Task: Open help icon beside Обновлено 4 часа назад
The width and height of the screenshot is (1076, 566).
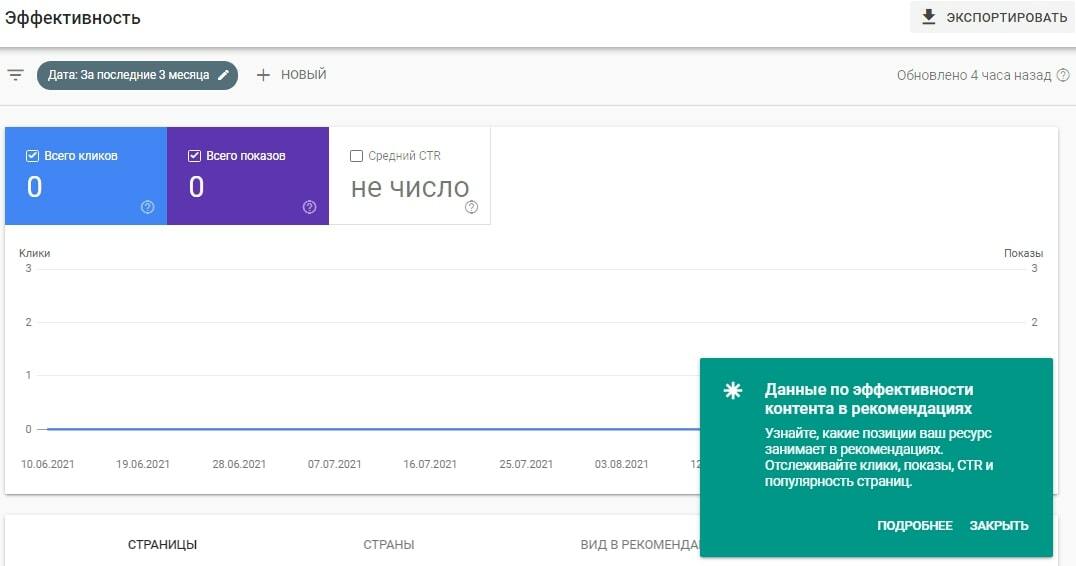Action: [x=1063, y=75]
